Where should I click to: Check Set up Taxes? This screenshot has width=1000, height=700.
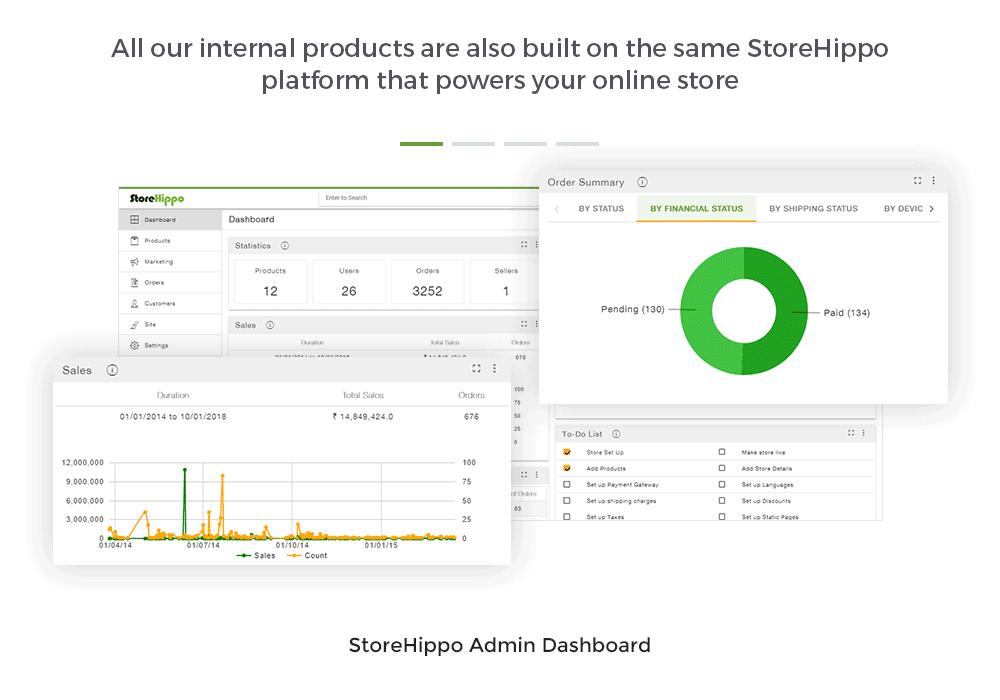567,516
